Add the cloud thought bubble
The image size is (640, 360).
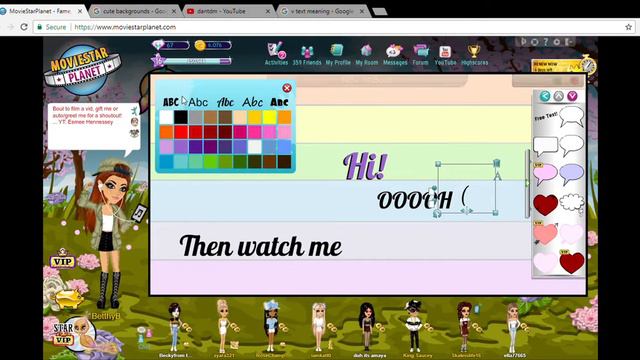click(x=571, y=203)
